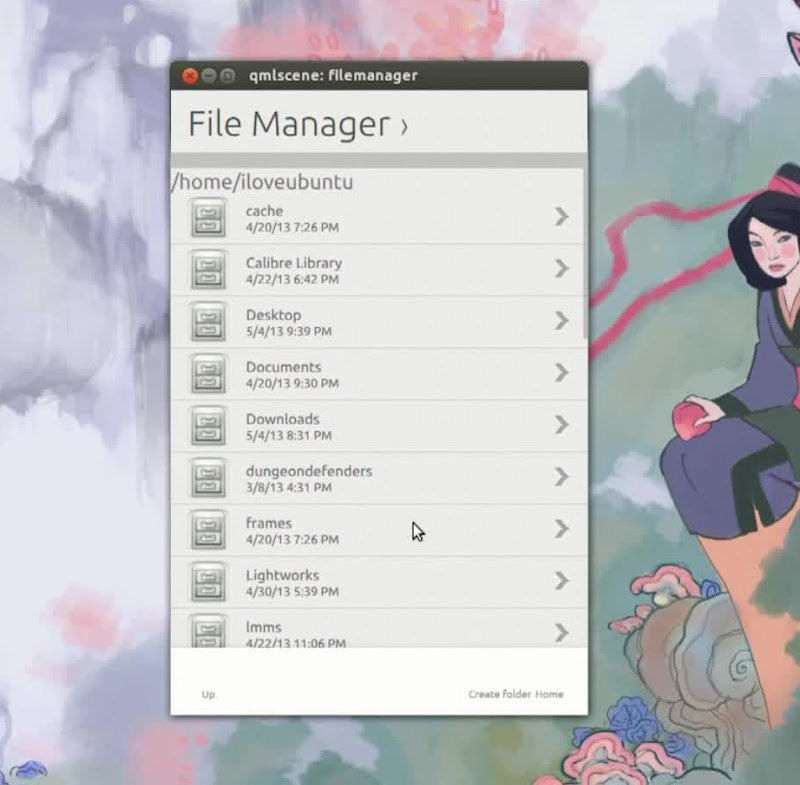
Task: Open Downloads via its chevron arrow
Action: (561, 425)
